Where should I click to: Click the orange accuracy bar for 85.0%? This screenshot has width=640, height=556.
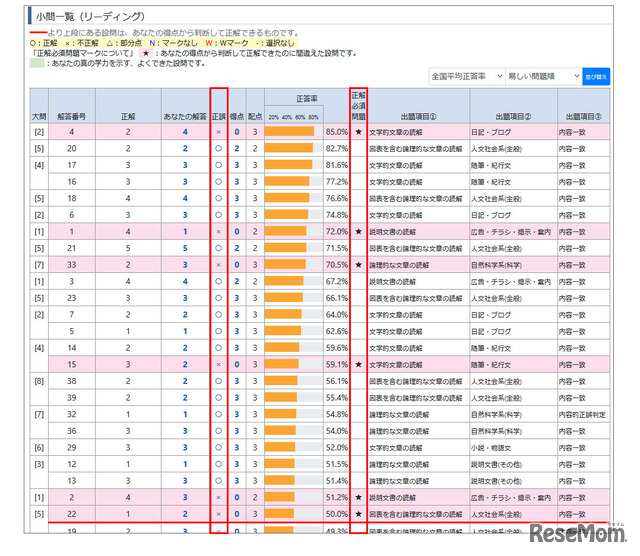(x=289, y=132)
